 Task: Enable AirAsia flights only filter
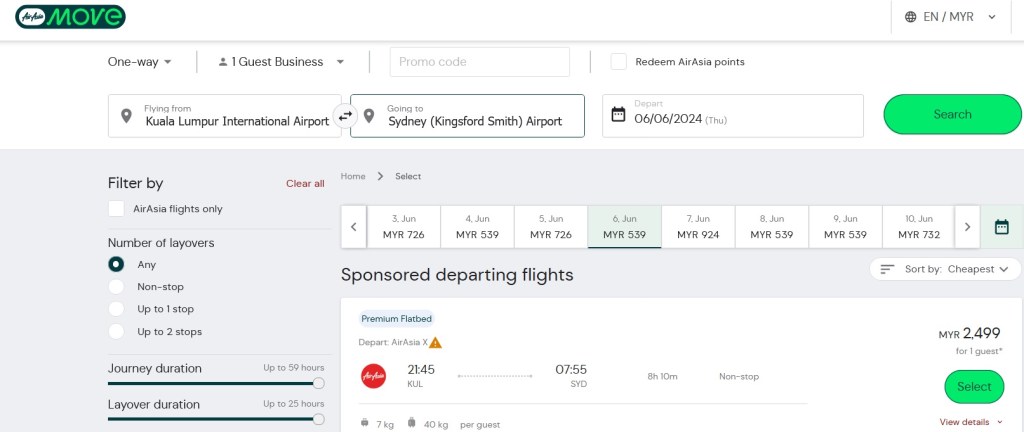[x=117, y=209]
